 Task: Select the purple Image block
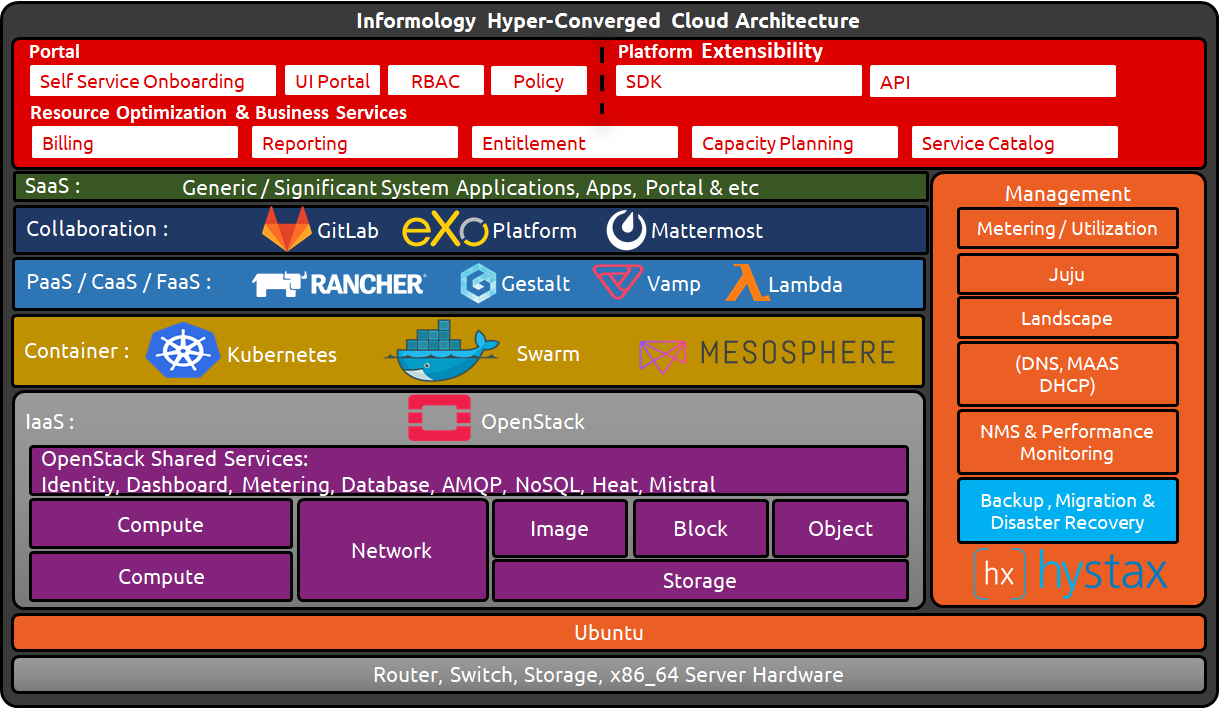click(x=559, y=529)
